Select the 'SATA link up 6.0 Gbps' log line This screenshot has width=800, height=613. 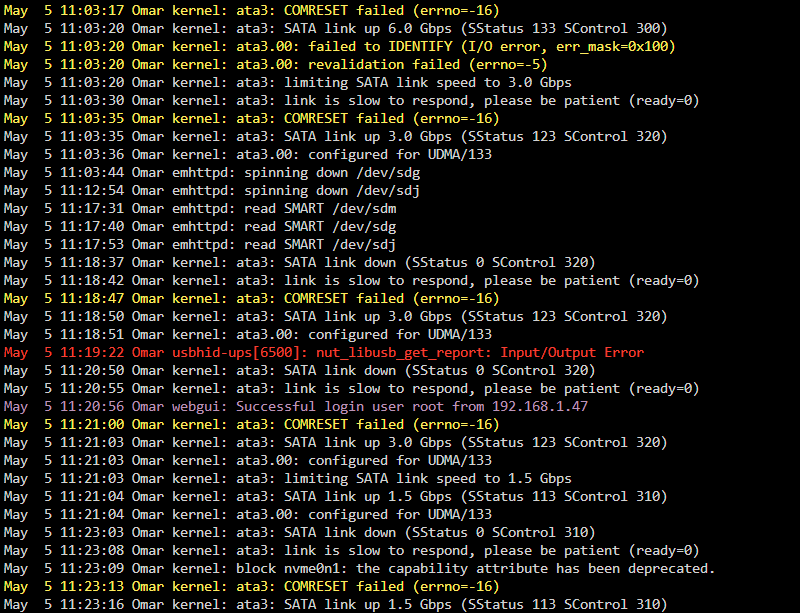click(x=335, y=29)
